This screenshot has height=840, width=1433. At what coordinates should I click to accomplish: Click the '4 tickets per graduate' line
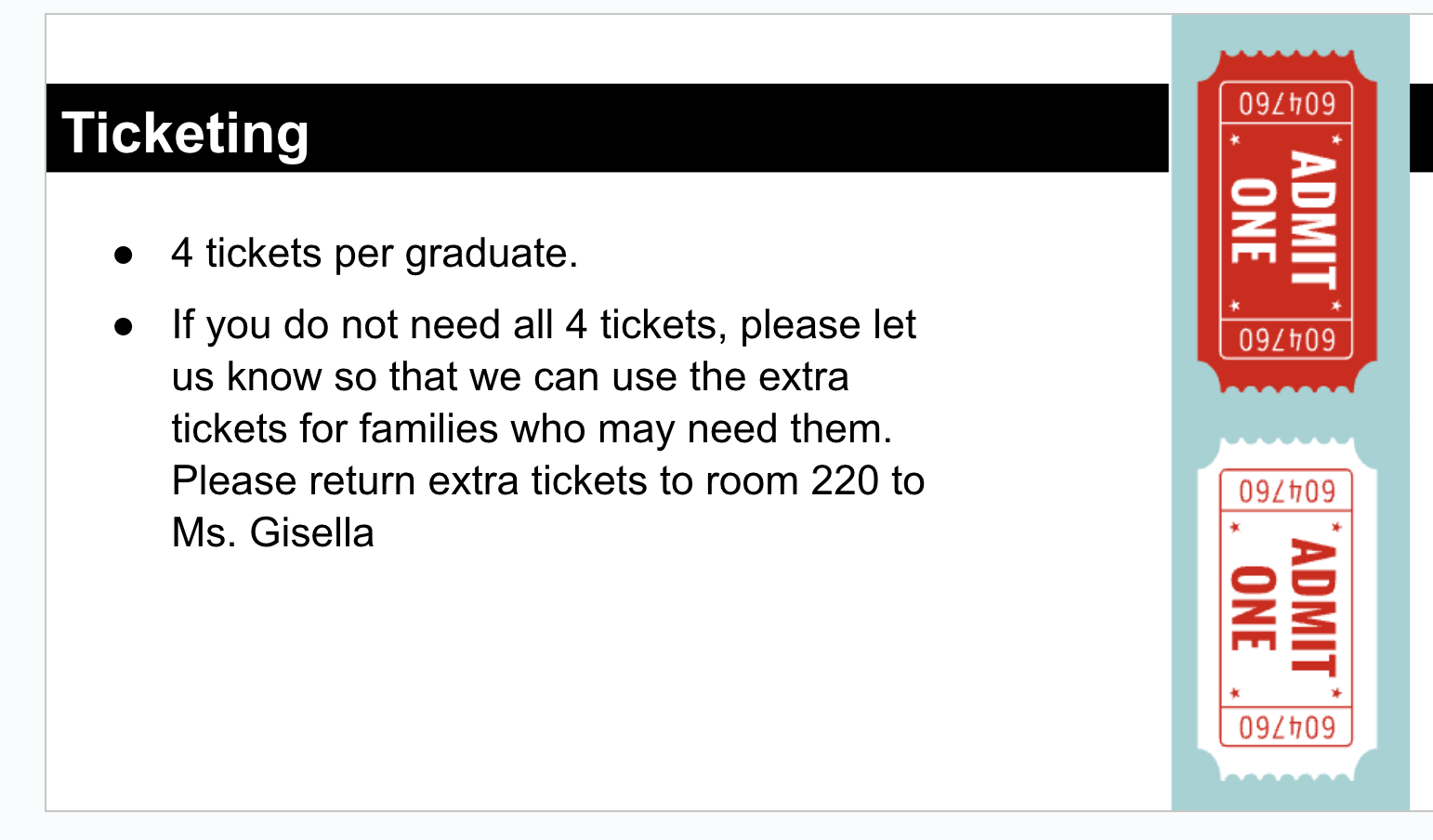pyautogui.click(x=374, y=254)
